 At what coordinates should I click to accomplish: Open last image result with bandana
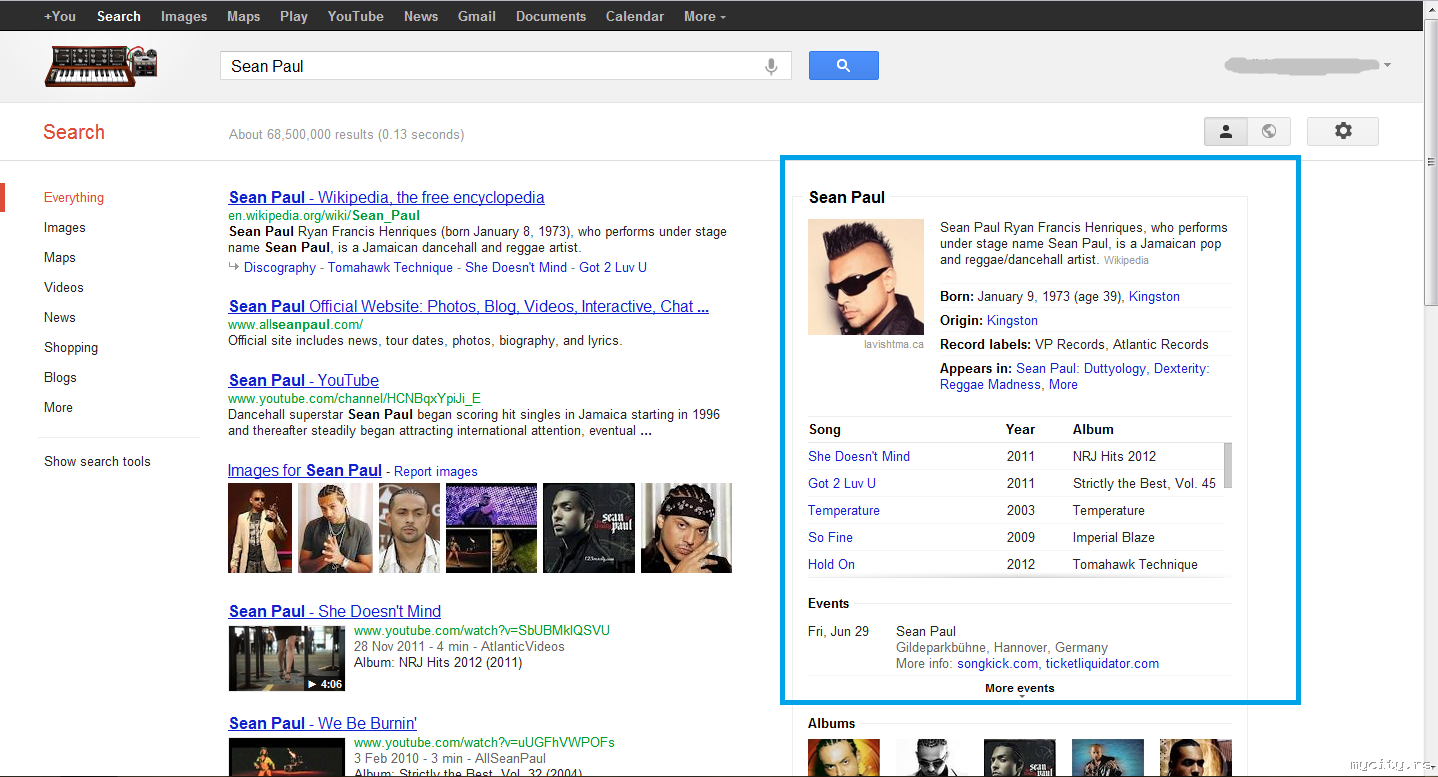coord(686,528)
